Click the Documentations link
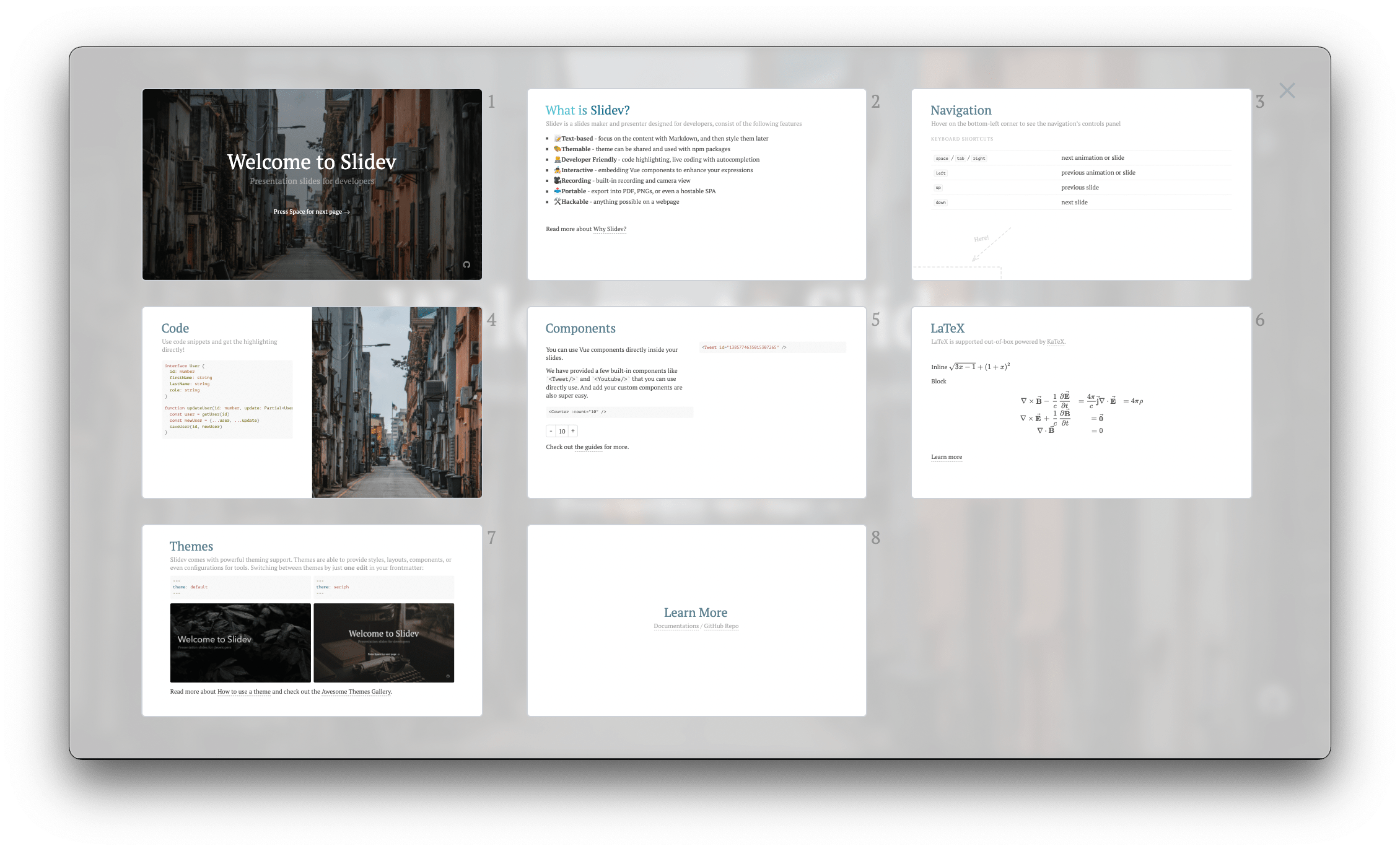 (x=676, y=626)
